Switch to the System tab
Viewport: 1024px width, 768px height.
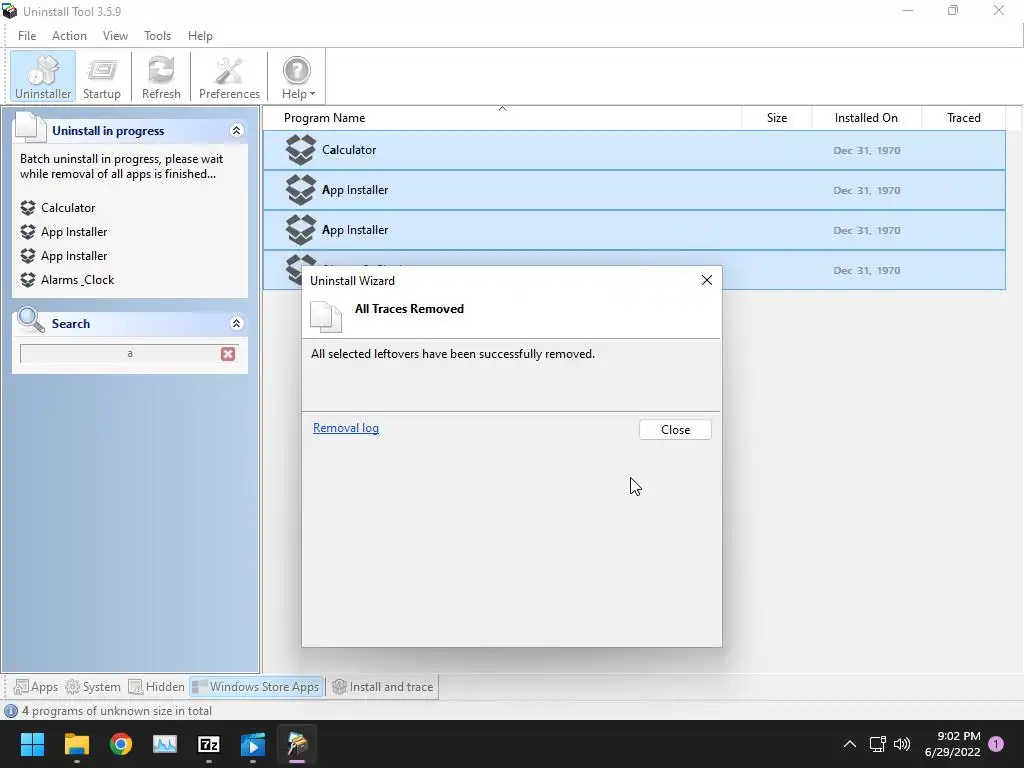(93, 687)
